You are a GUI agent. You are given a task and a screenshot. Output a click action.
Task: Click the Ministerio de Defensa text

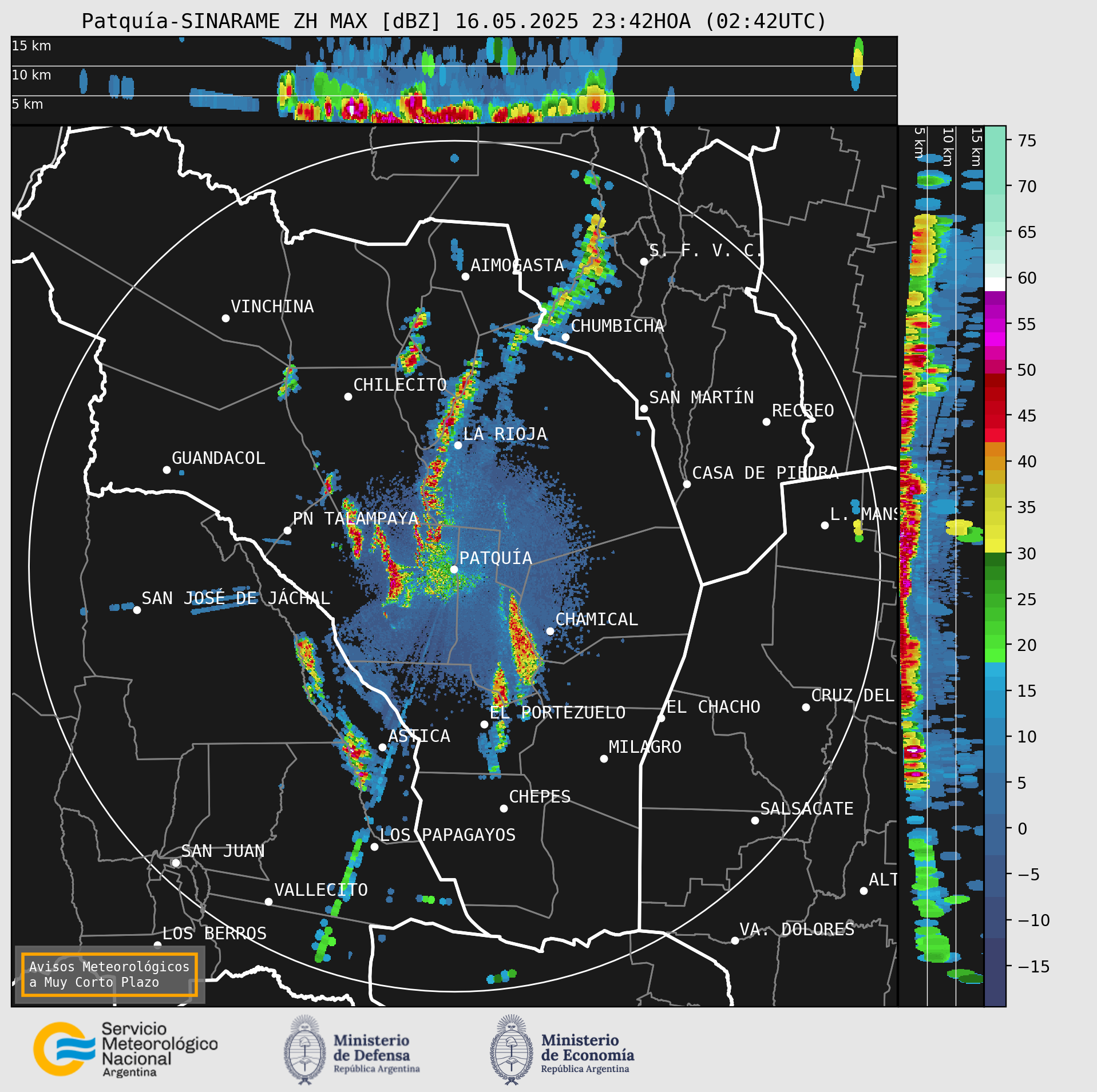(372, 1047)
